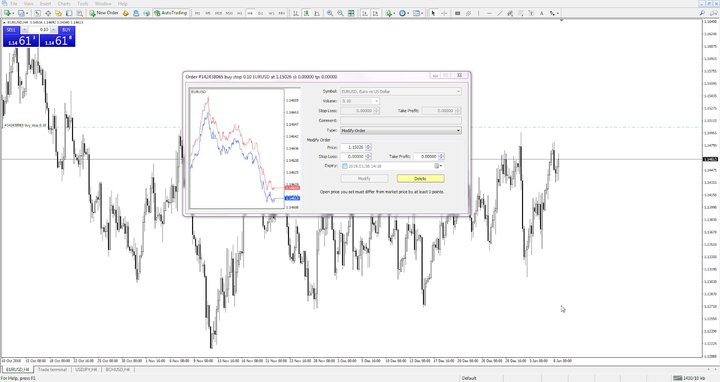Click the search magnifier icon top-right
Screen dimensions: 720x382
(702, 13)
